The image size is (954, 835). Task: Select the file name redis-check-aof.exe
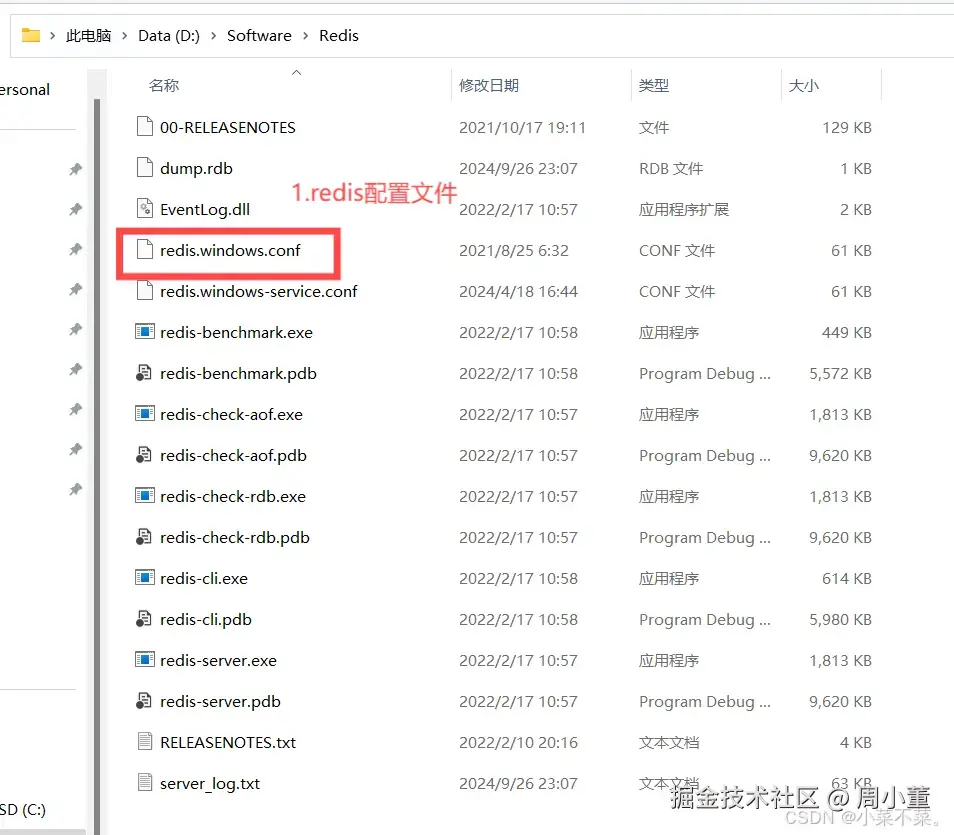(231, 414)
